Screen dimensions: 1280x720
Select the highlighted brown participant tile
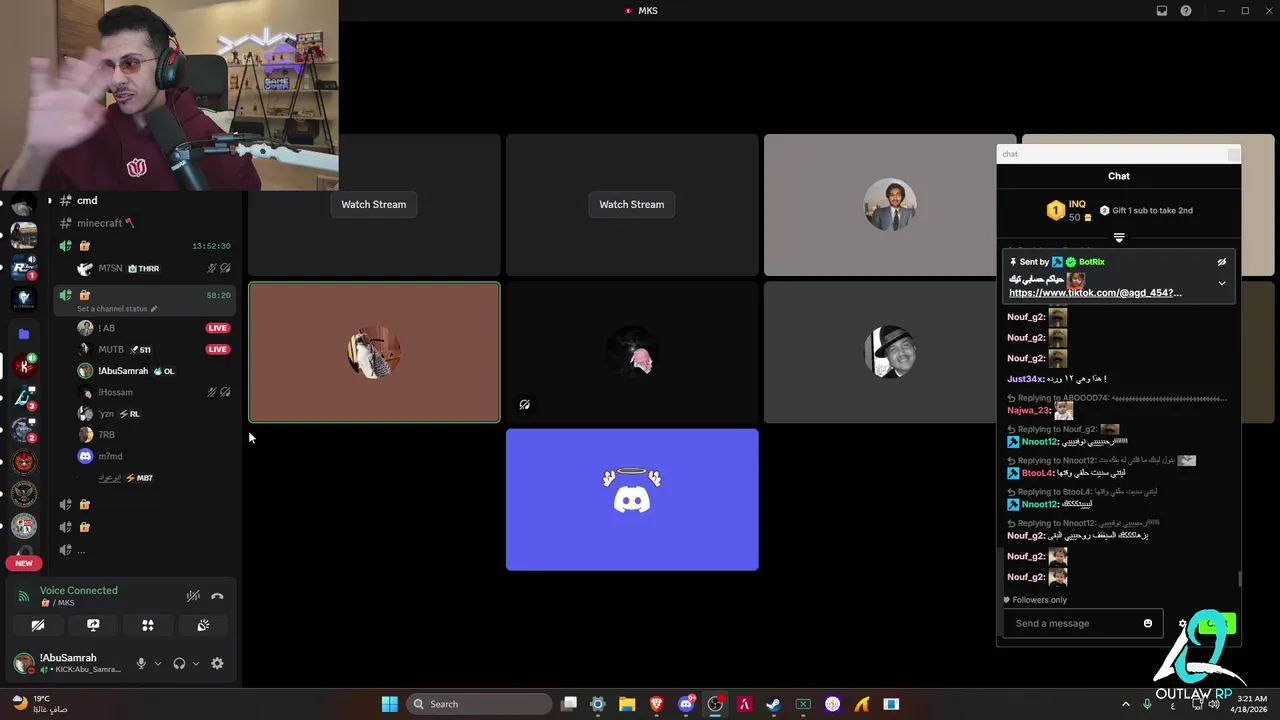(374, 352)
